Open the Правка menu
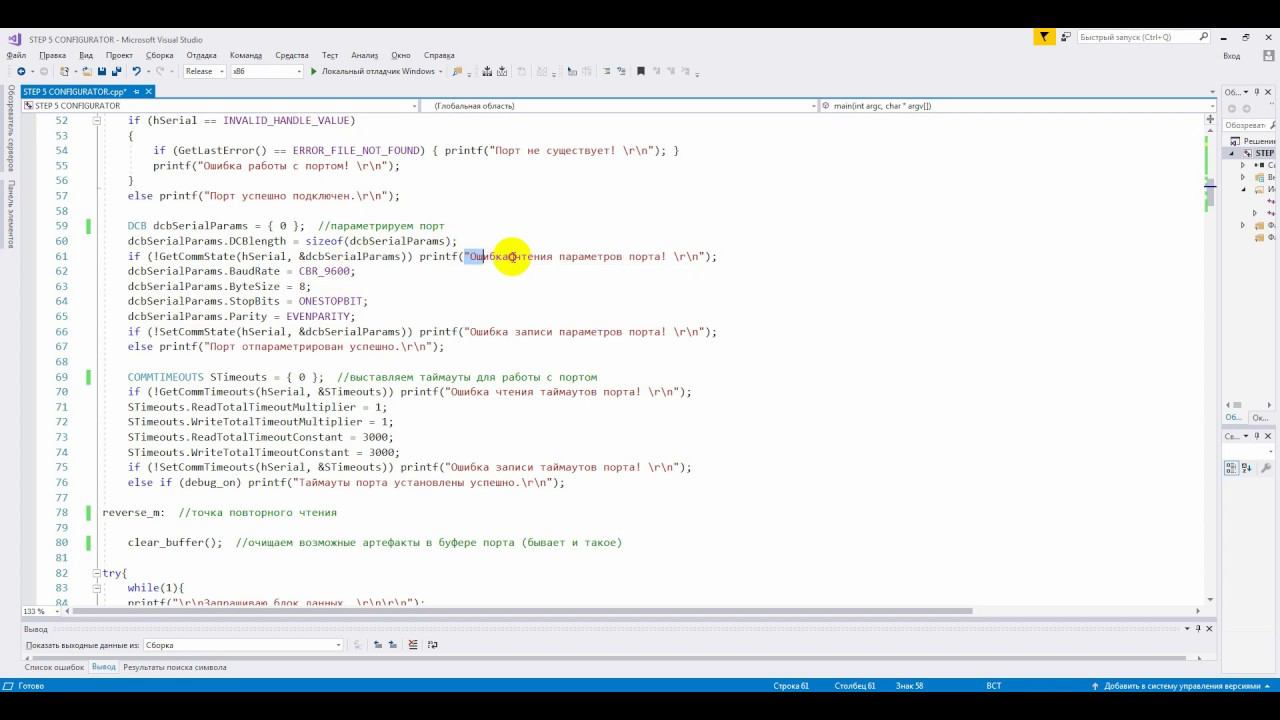Image resolution: width=1280 pixels, height=720 pixels. tap(53, 56)
